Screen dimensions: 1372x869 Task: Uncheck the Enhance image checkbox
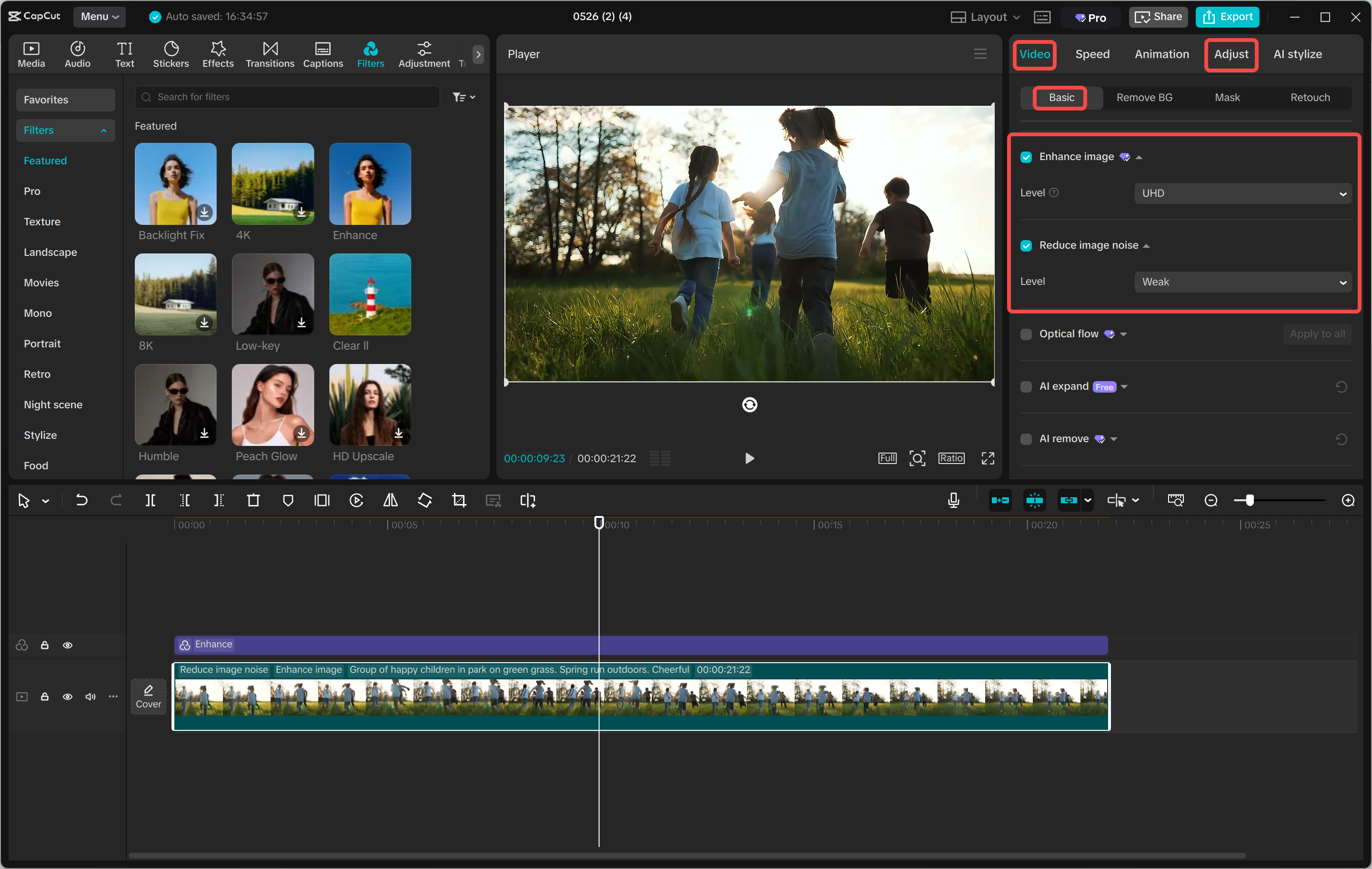(1026, 157)
